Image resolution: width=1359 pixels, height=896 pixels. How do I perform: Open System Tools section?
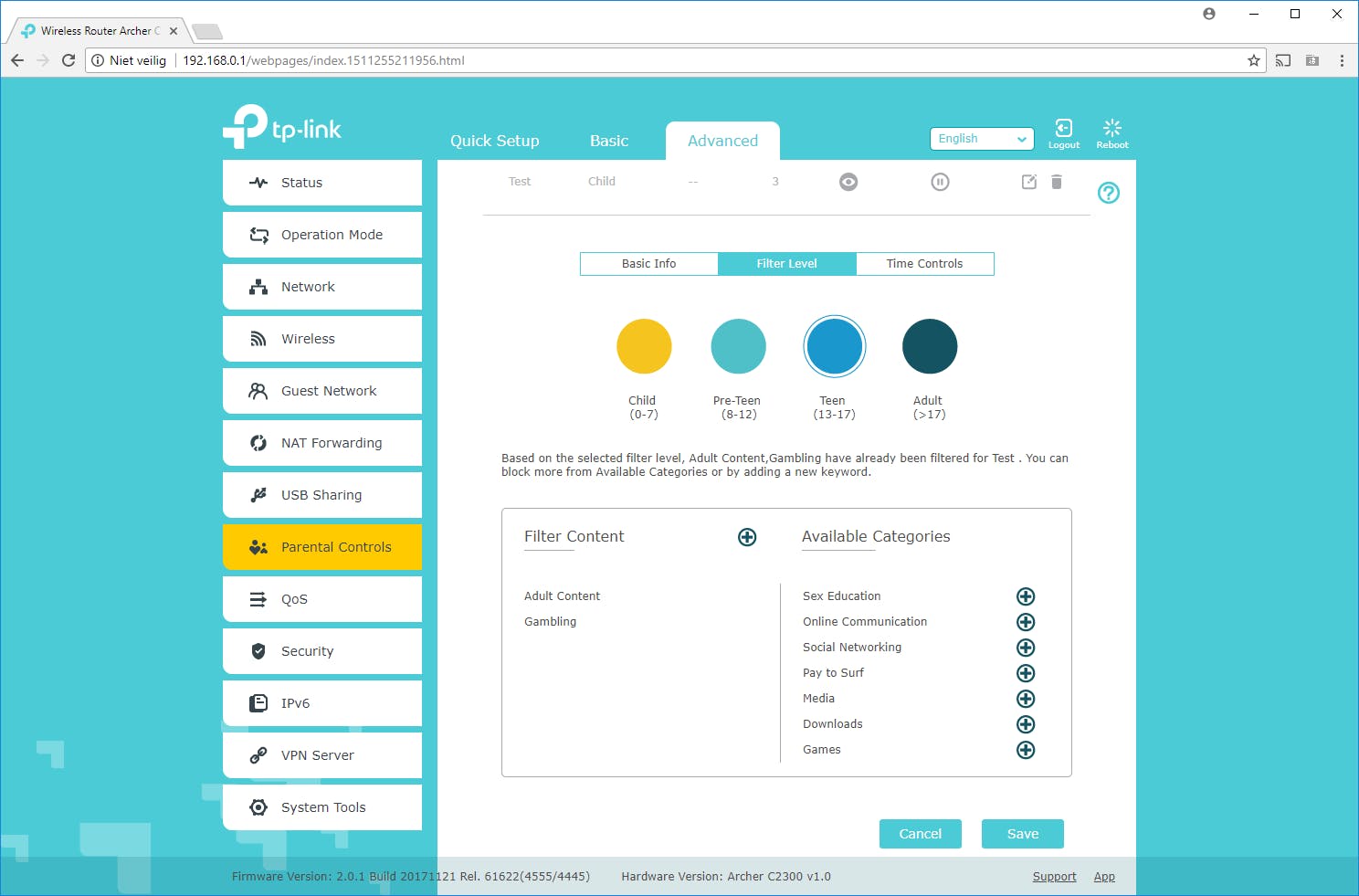tap(322, 807)
